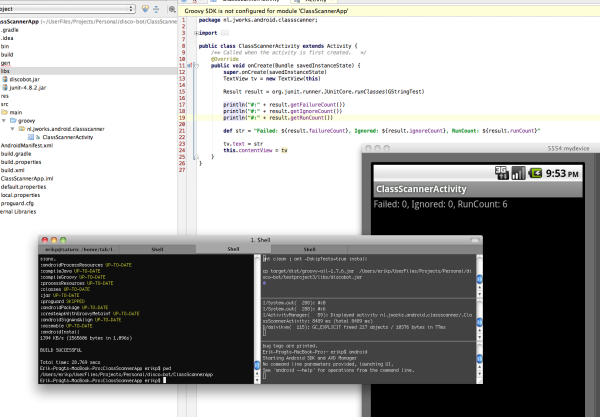Click the @Override annotation in the editor
This screenshot has height=417, width=600.
tap(225, 59)
